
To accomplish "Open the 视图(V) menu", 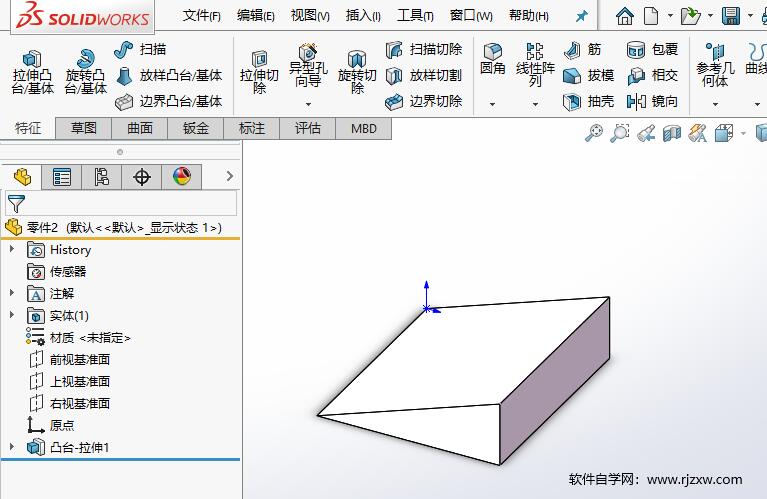I will [310, 16].
